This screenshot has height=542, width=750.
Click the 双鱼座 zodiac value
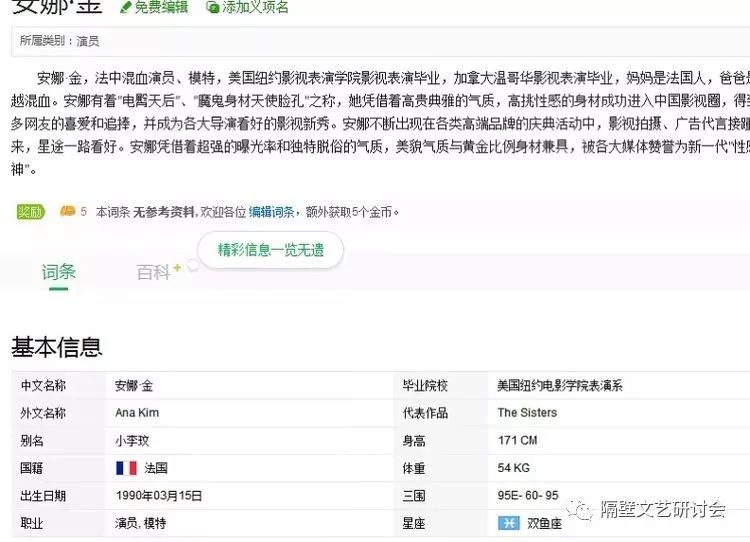tap(544, 523)
